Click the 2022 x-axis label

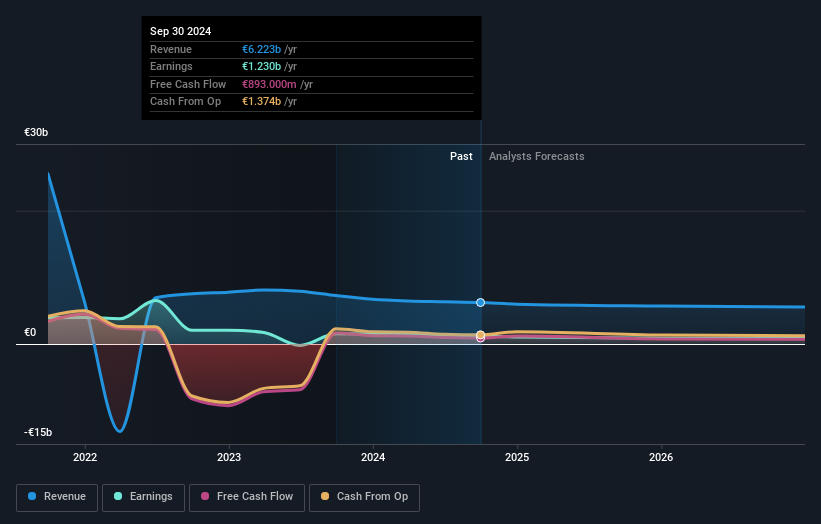85,457
